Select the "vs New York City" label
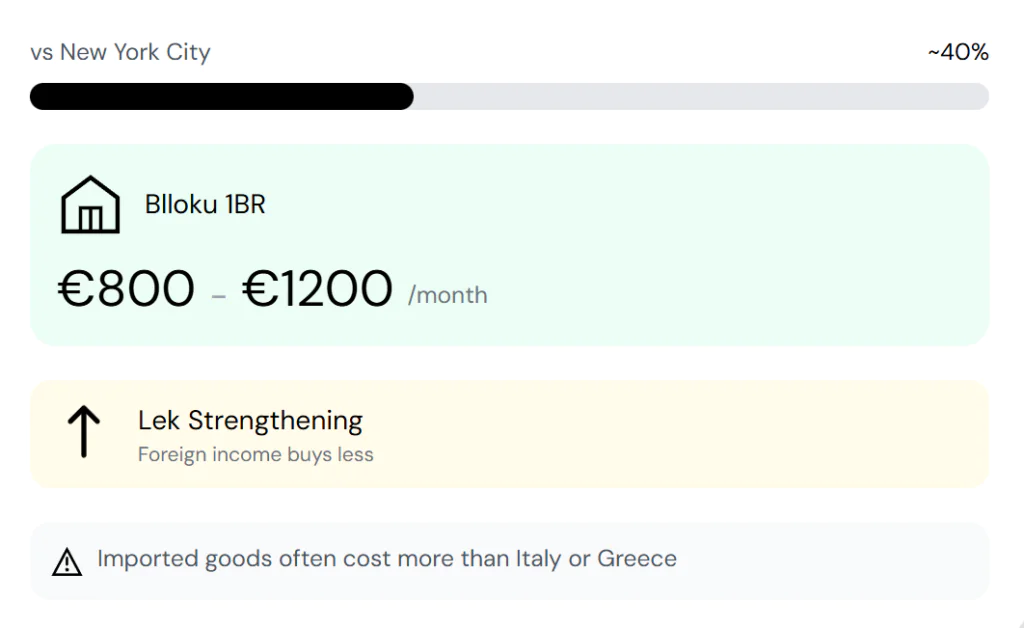This screenshot has height=628, width=1024. [x=120, y=52]
